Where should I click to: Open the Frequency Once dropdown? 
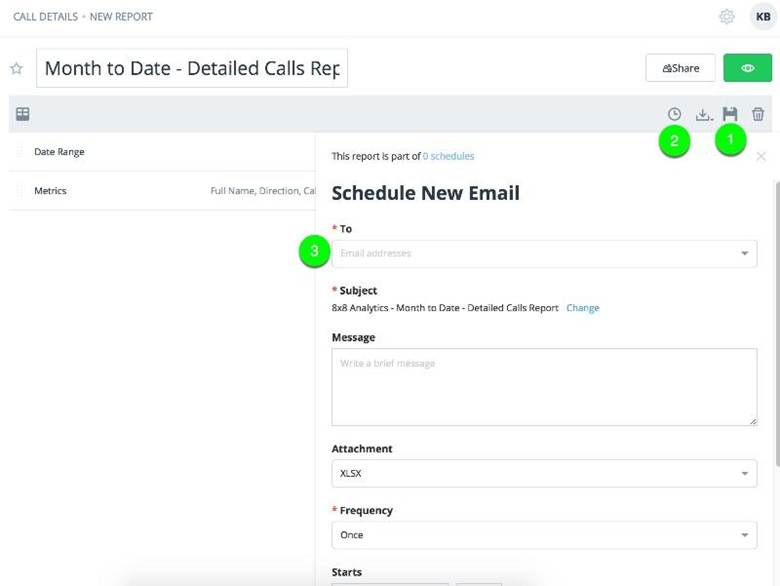click(744, 535)
